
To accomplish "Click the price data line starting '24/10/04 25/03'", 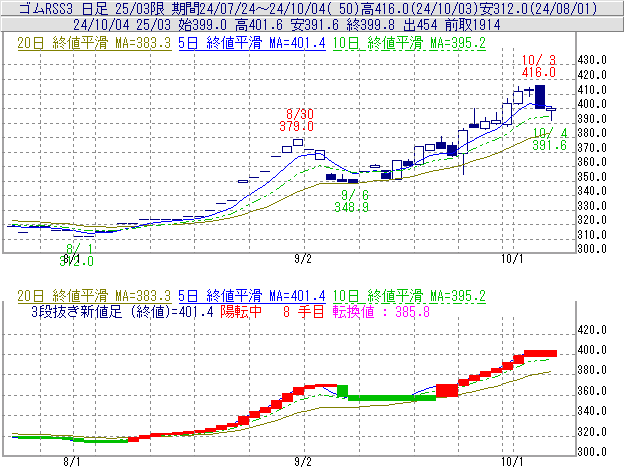I will click(287, 25).
